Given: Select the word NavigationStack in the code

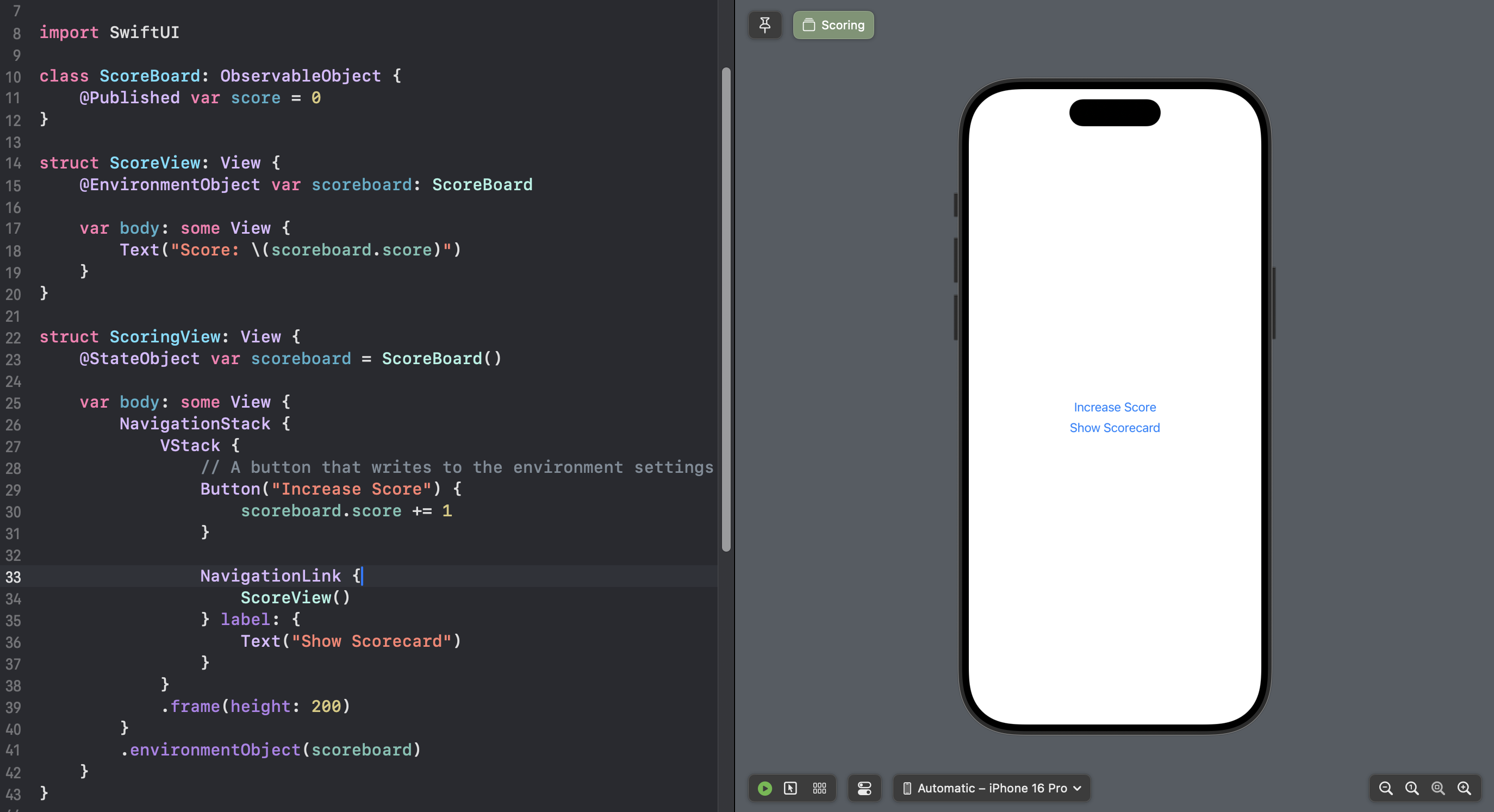Looking at the screenshot, I should pyautogui.click(x=195, y=423).
